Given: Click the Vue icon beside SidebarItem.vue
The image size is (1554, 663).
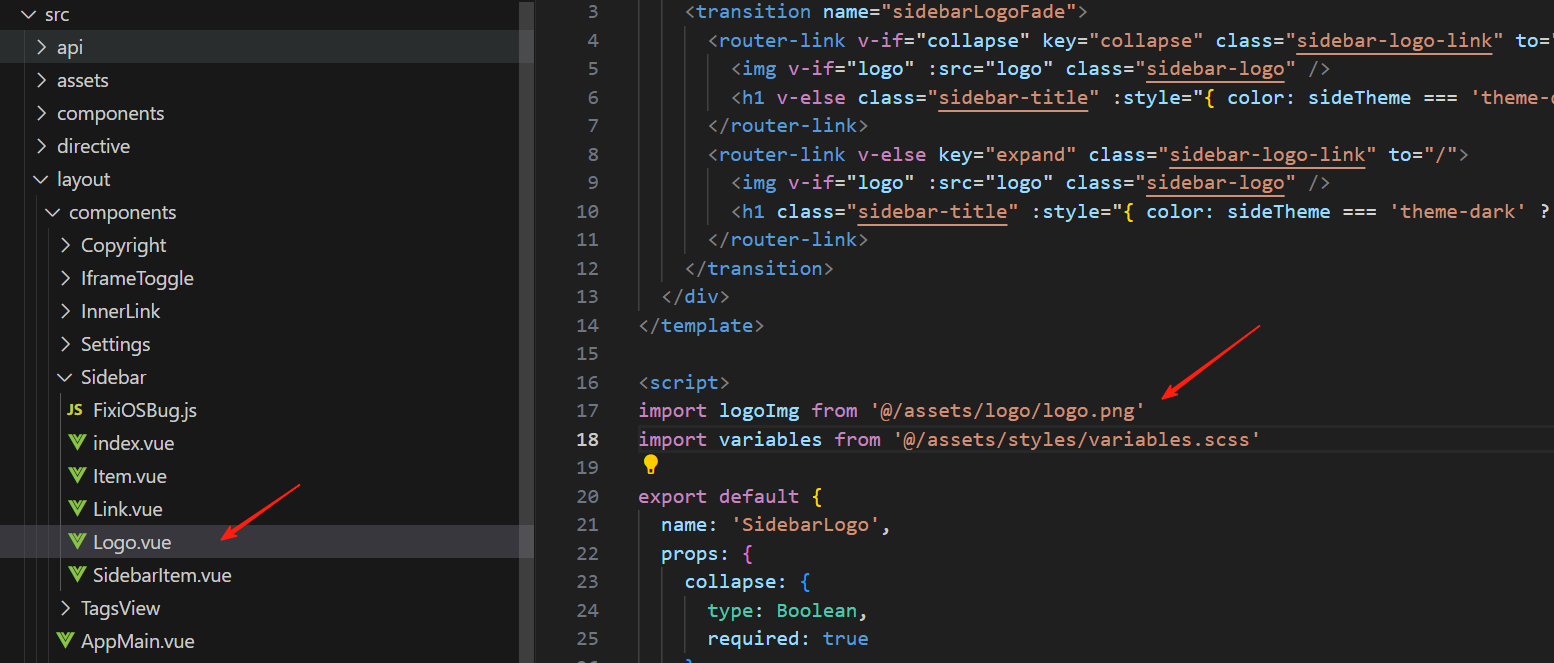Looking at the screenshot, I should pos(77,575).
